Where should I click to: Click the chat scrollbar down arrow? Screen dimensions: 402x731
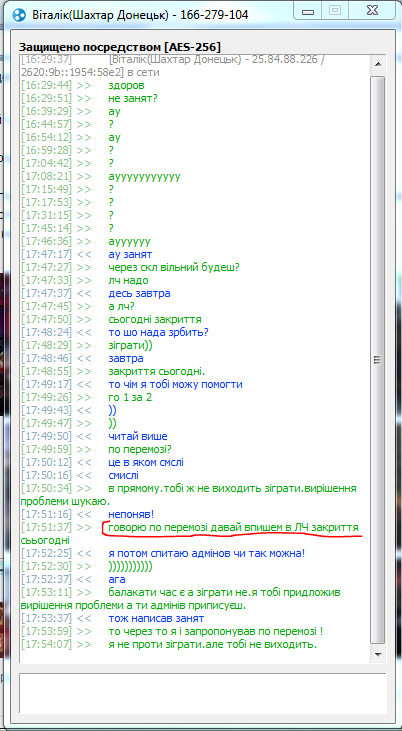pyautogui.click(x=378, y=653)
